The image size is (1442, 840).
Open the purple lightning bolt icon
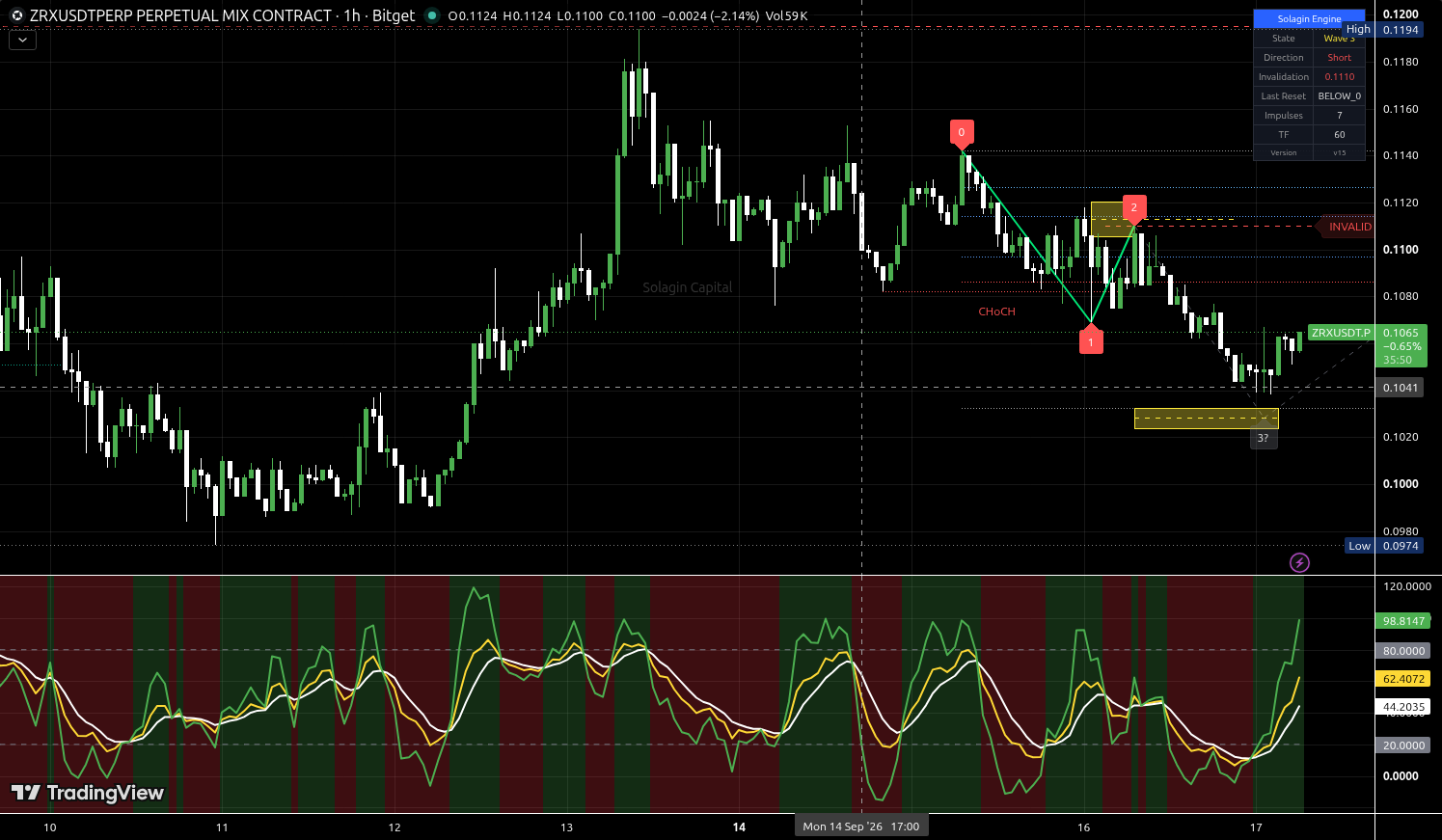click(x=1299, y=562)
